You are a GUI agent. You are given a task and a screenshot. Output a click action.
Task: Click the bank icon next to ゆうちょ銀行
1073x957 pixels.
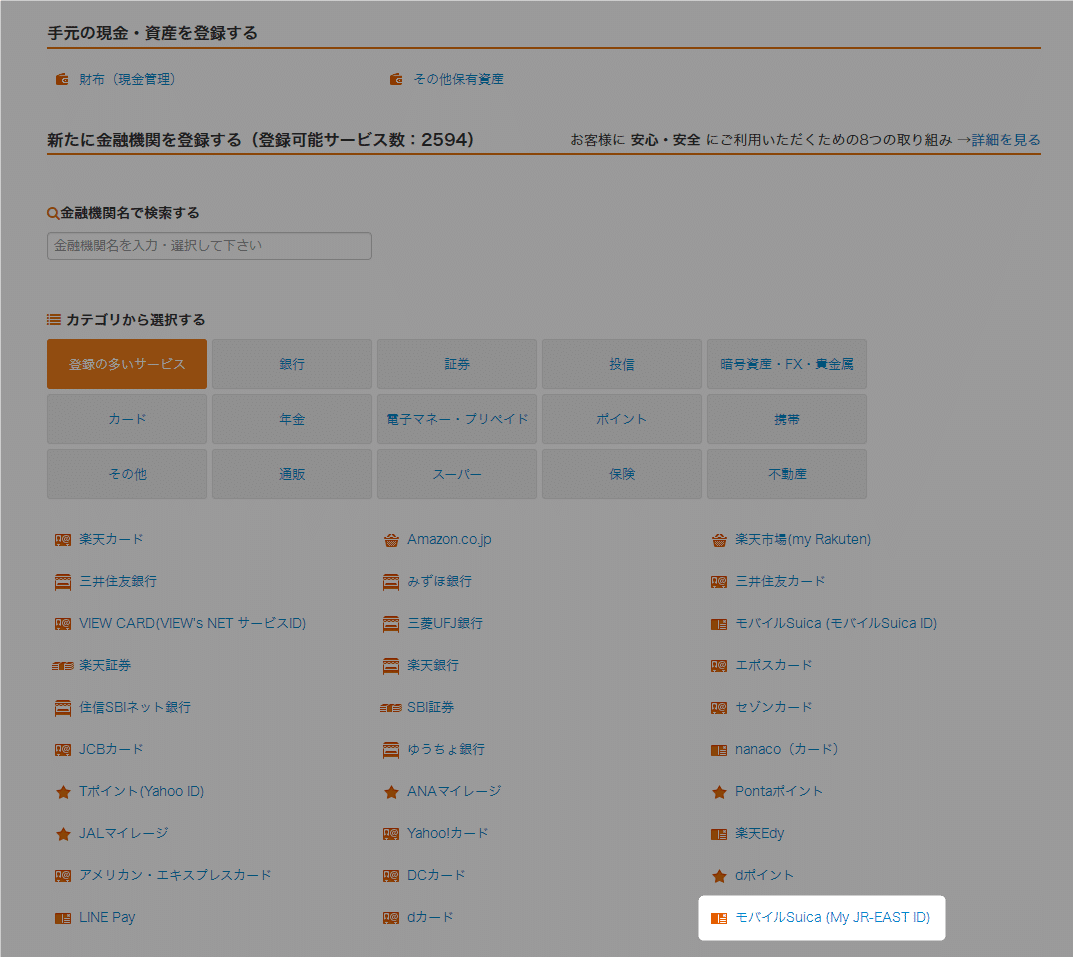pyautogui.click(x=391, y=750)
